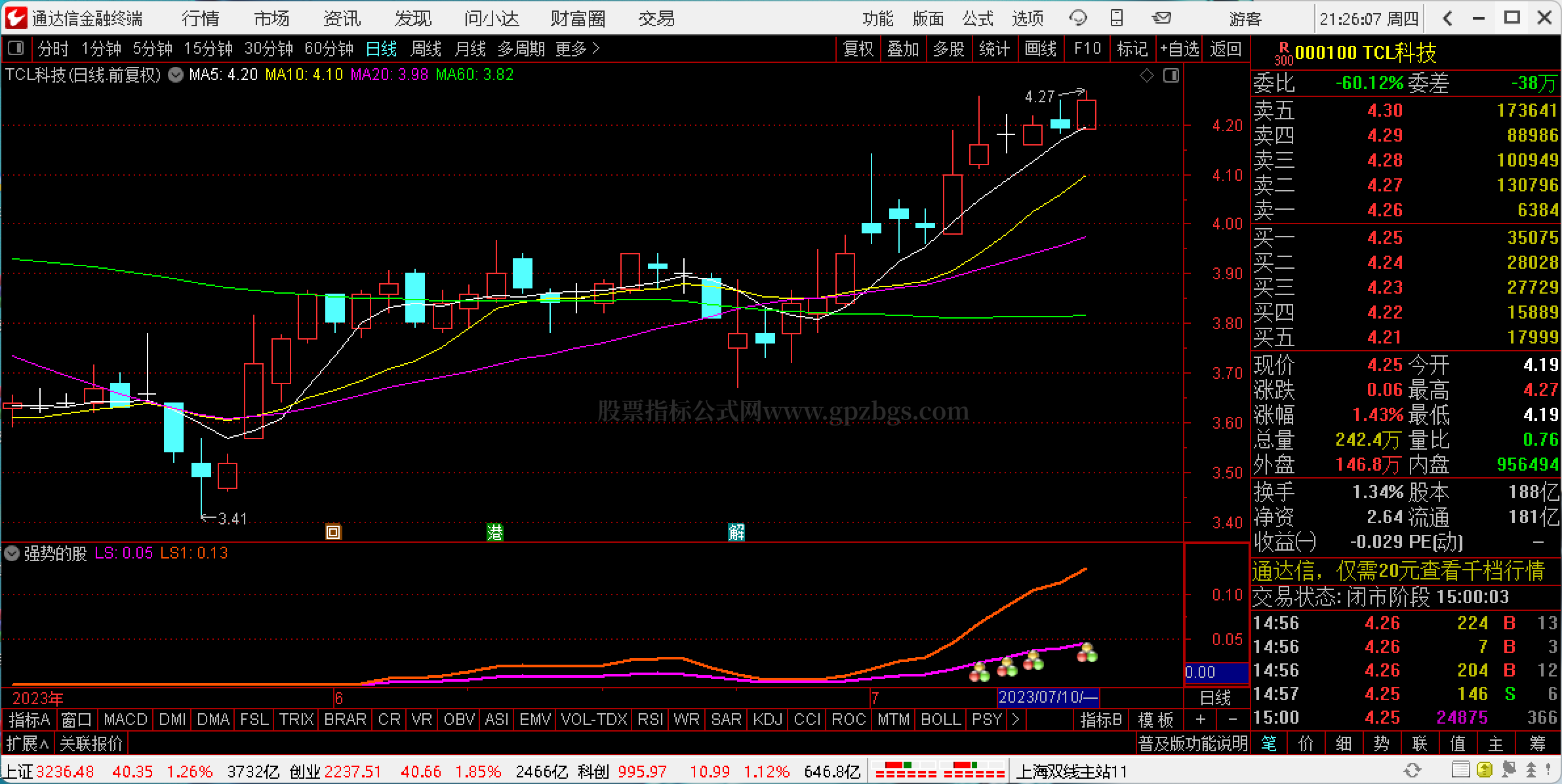1562x784 pixels.
Task: Click the minus zoom-out chart button
Action: pos(1232,719)
